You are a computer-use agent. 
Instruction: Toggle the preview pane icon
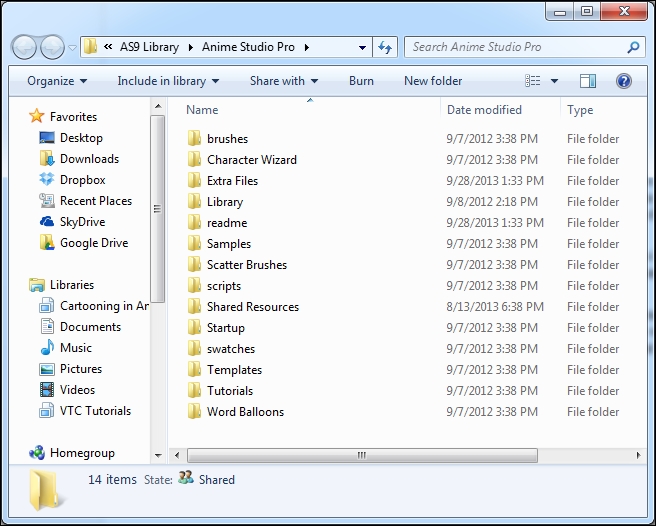tap(588, 81)
